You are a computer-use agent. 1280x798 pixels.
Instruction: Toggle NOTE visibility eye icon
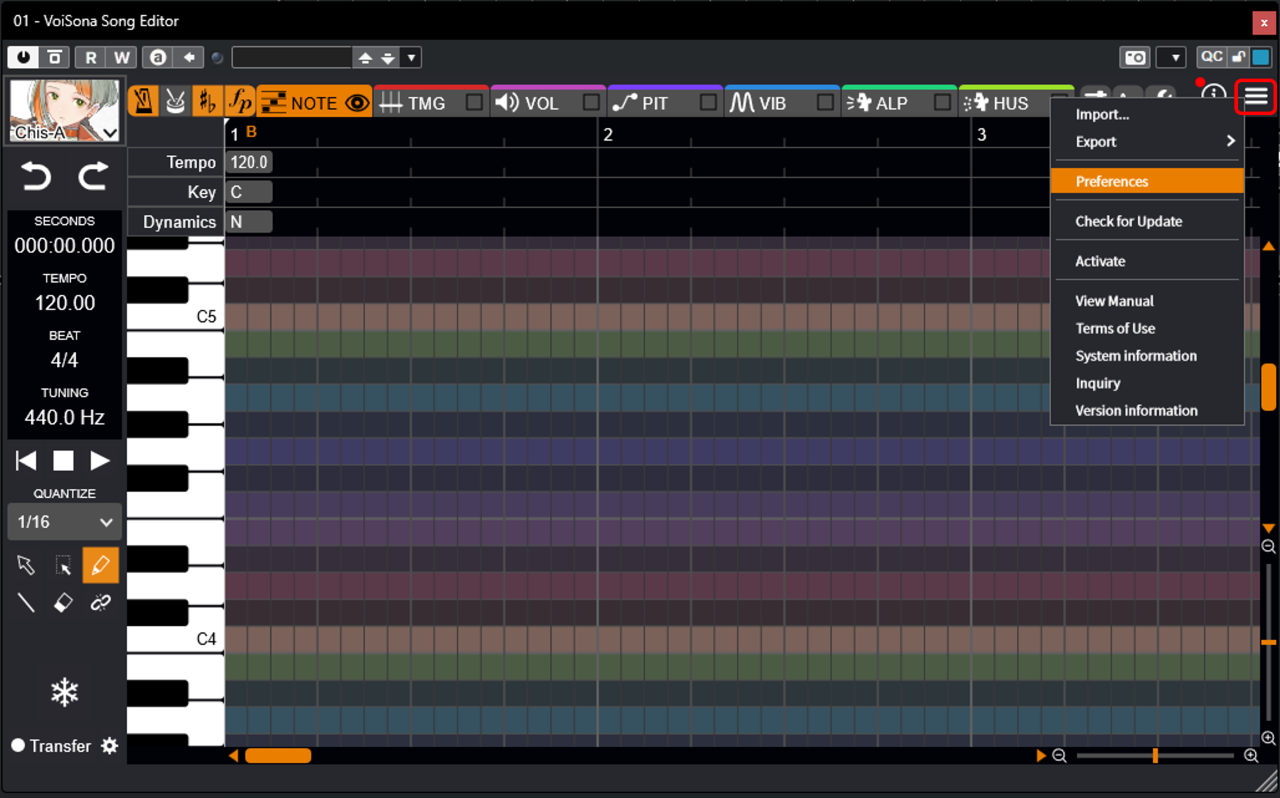[x=357, y=102]
